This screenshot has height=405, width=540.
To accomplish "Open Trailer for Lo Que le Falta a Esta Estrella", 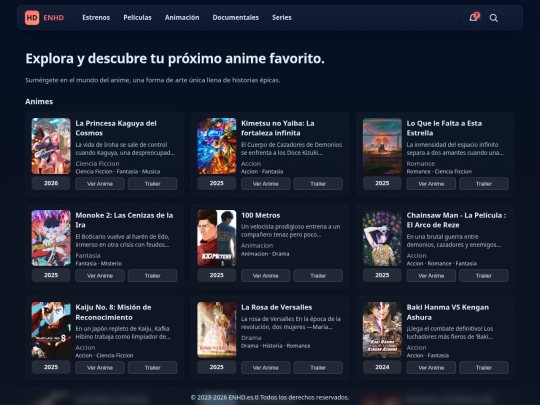I will [484, 184].
